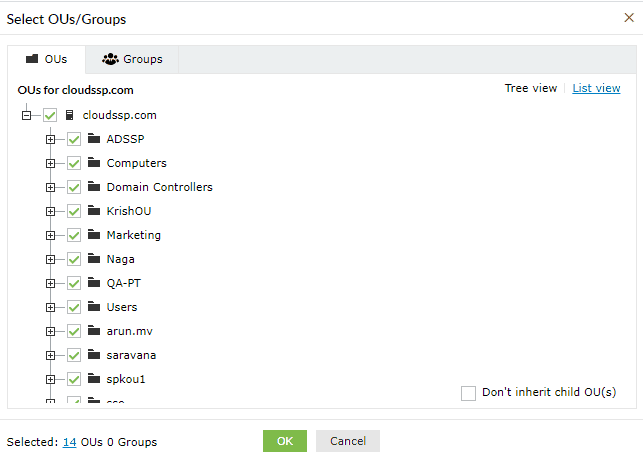The width and height of the screenshot is (643, 458).
Task: Expand the arun.mv OU node
Action: point(50,331)
